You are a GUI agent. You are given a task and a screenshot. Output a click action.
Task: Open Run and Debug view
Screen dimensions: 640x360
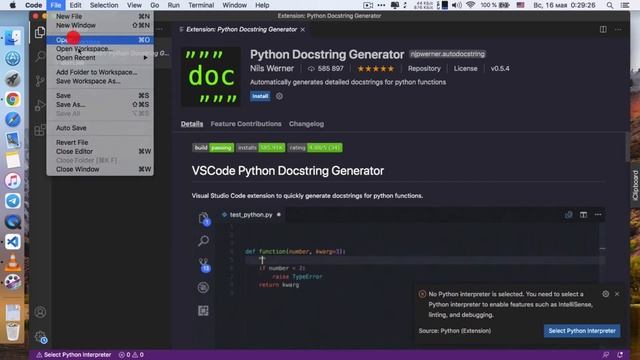pos(40,105)
